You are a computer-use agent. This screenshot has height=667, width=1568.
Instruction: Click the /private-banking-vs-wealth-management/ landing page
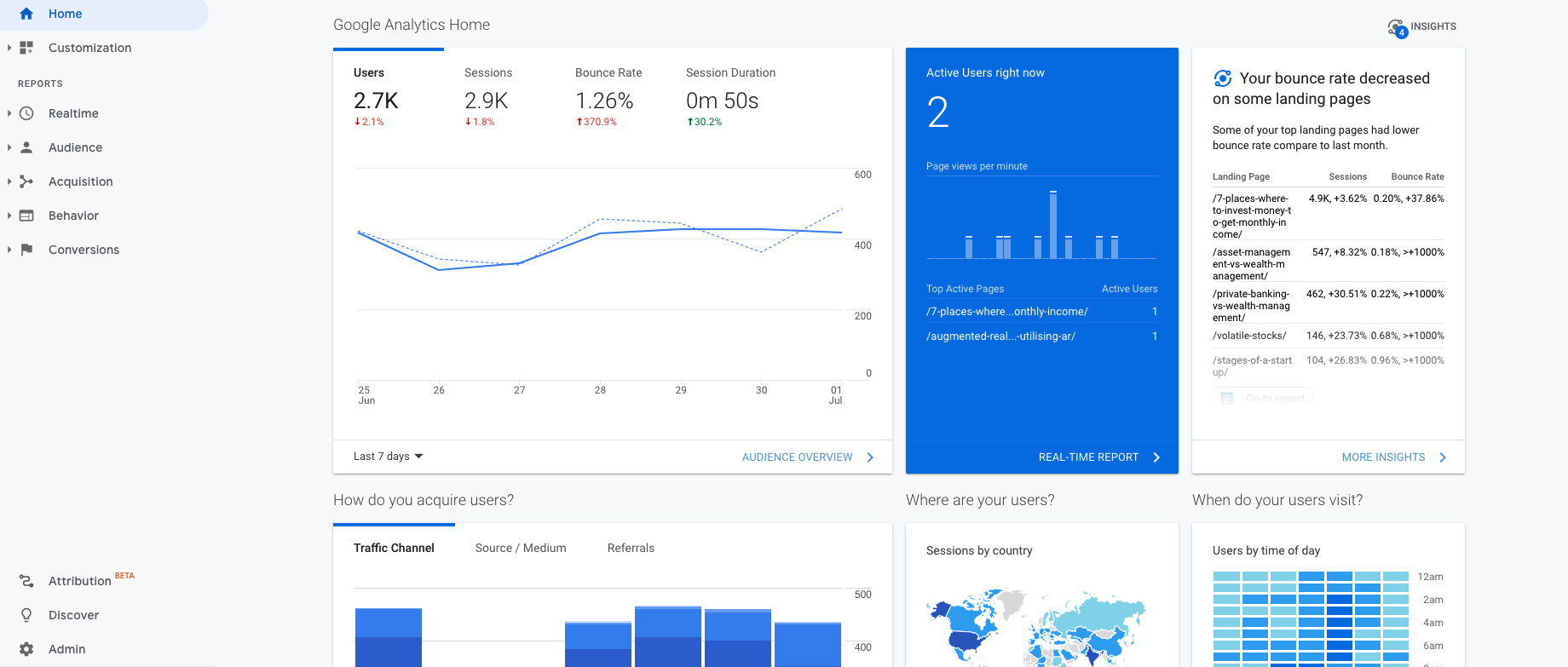click(x=1252, y=306)
